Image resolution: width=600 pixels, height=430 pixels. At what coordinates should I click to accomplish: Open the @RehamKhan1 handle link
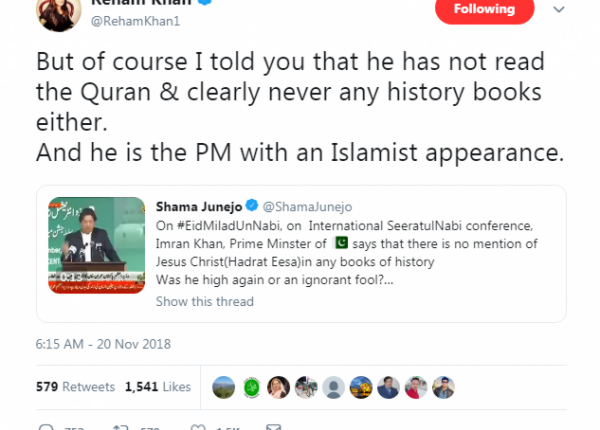tap(135, 21)
